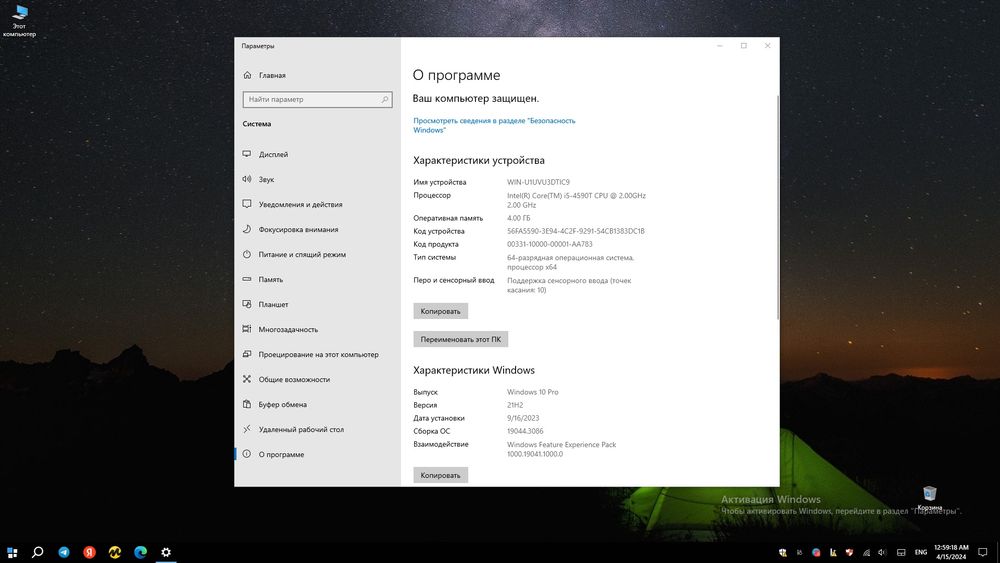Copy device specifications with Копировать button

[x=440, y=311]
